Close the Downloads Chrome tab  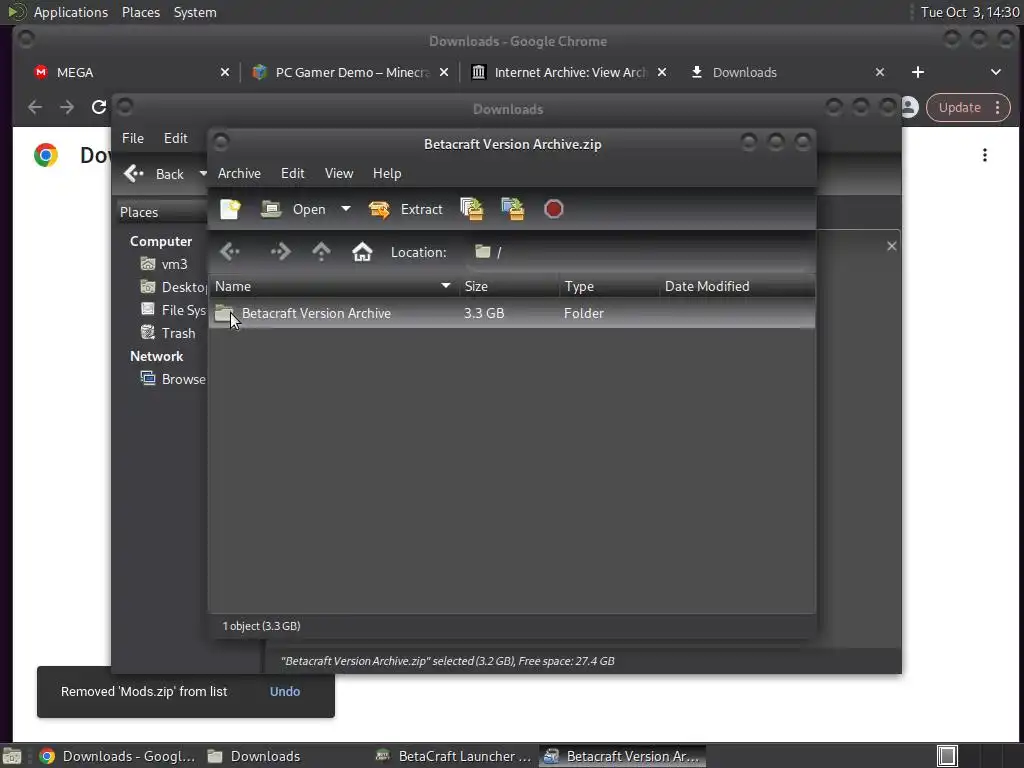(880, 72)
